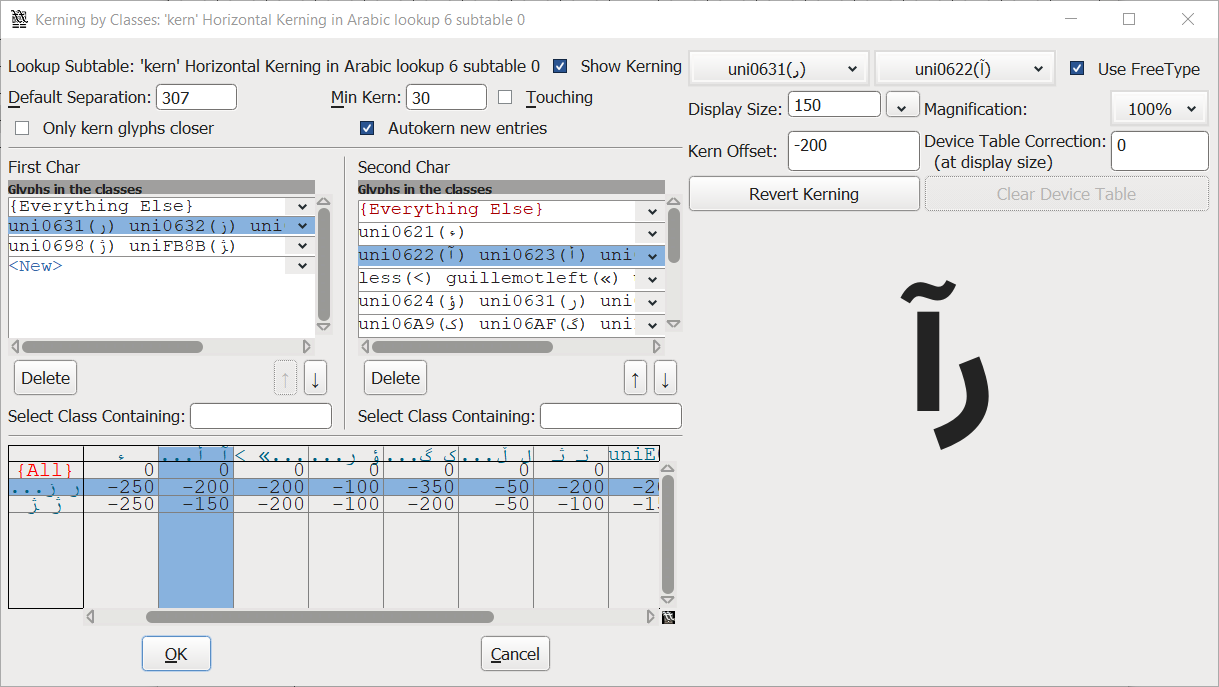The width and height of the screenshot is (1219, 687).
Task: Move selected second-char class up with arrow button
Action: click(635, 378)
